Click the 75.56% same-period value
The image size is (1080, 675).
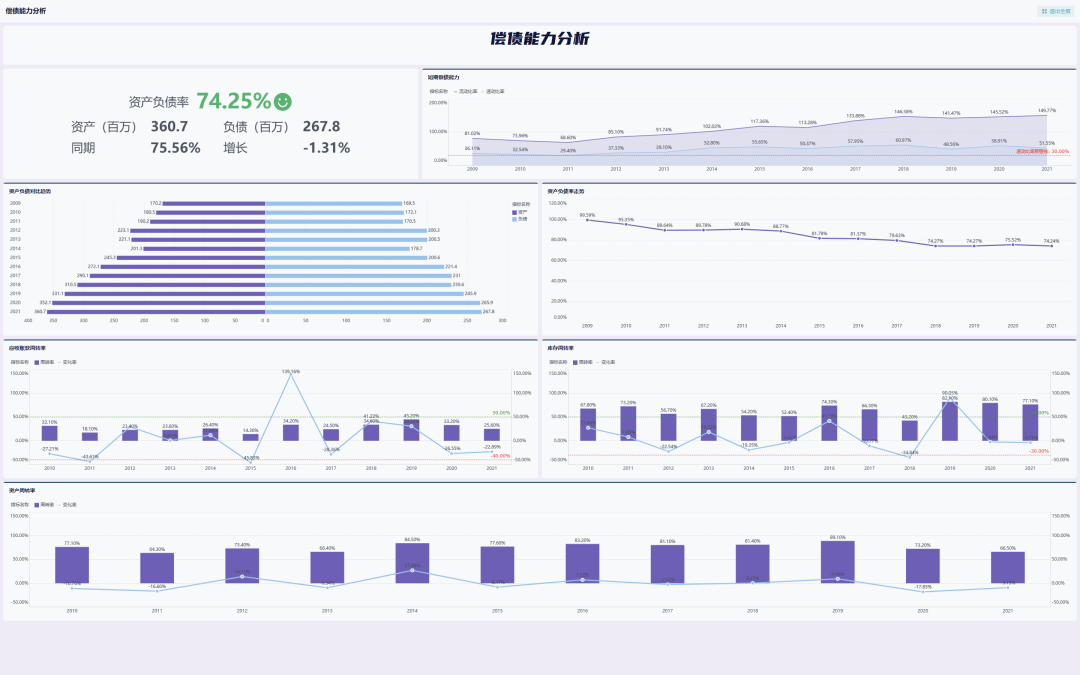(176, 147)
